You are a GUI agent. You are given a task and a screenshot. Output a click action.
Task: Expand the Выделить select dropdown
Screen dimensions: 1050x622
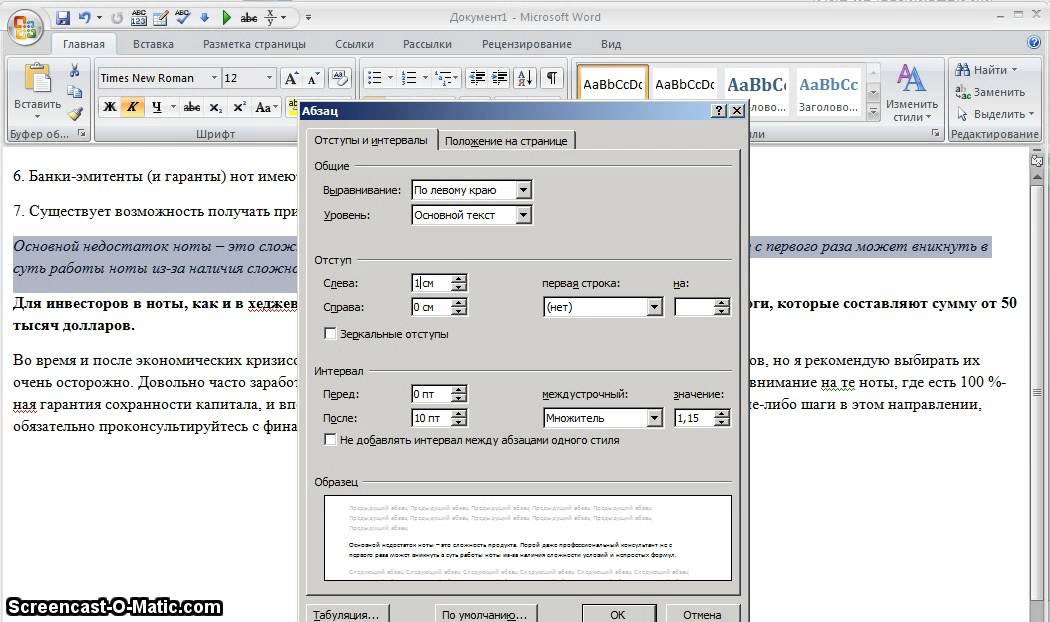[x=1031, y=114]
